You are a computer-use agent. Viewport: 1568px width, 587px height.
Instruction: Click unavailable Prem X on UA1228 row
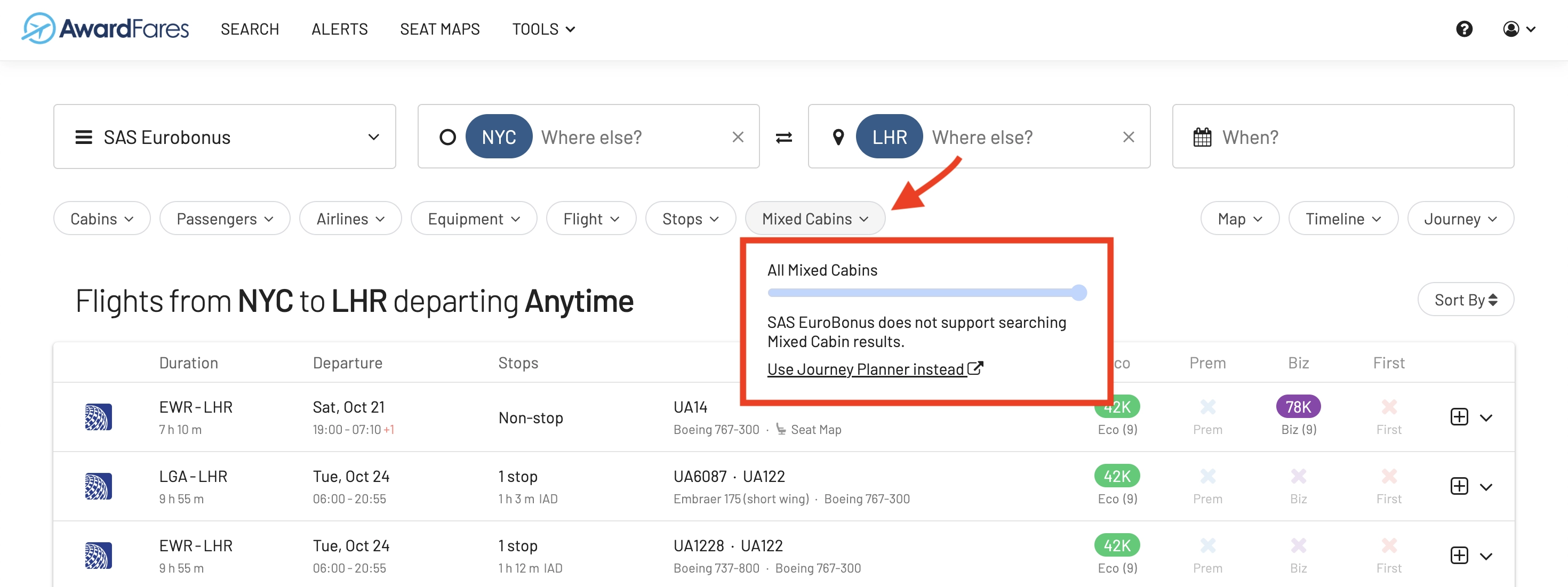coord(1207,545)
